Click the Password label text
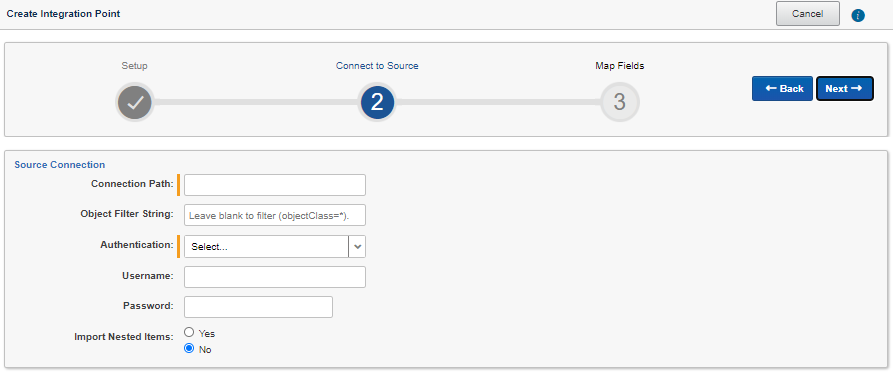 point(148,306)
